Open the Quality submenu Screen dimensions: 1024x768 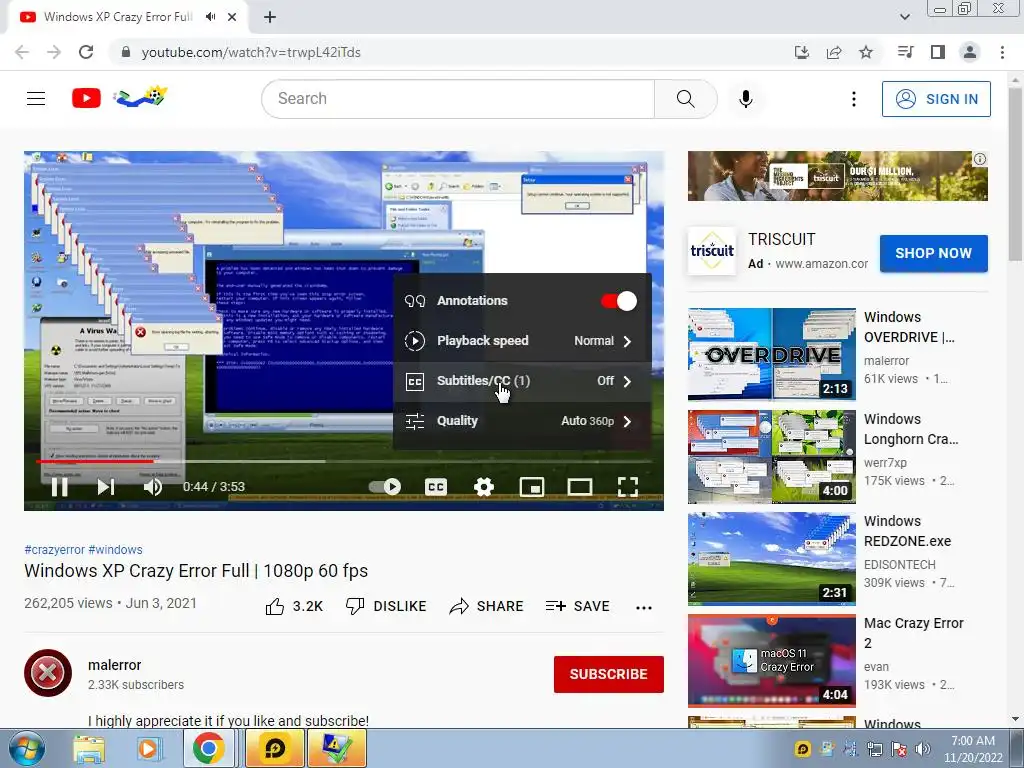(x=522, y=421)
